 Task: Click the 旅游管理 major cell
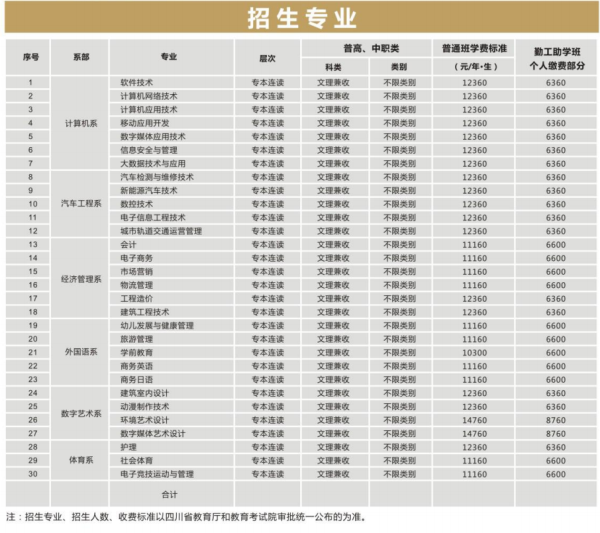tap(171, 339)
